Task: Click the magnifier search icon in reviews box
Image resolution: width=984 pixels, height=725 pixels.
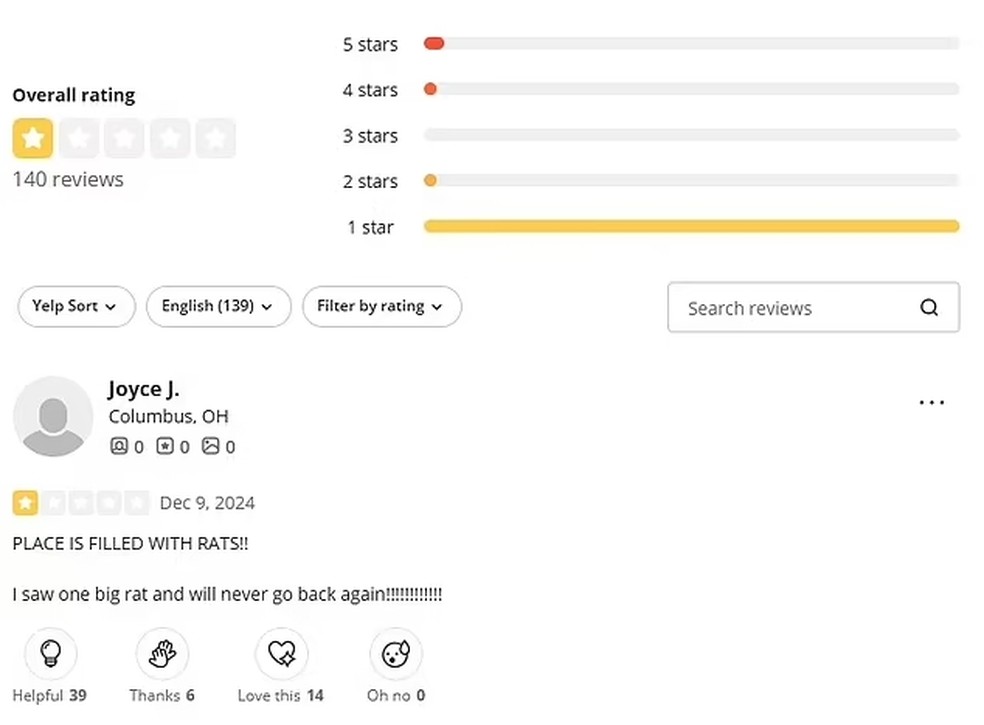Action: 929,308
